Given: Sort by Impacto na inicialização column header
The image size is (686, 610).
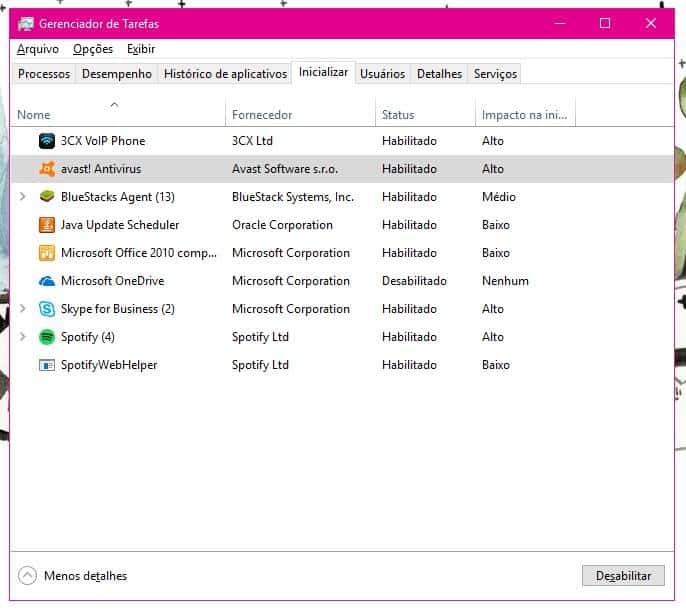Looking at the screenshot, I should [525, 114].
